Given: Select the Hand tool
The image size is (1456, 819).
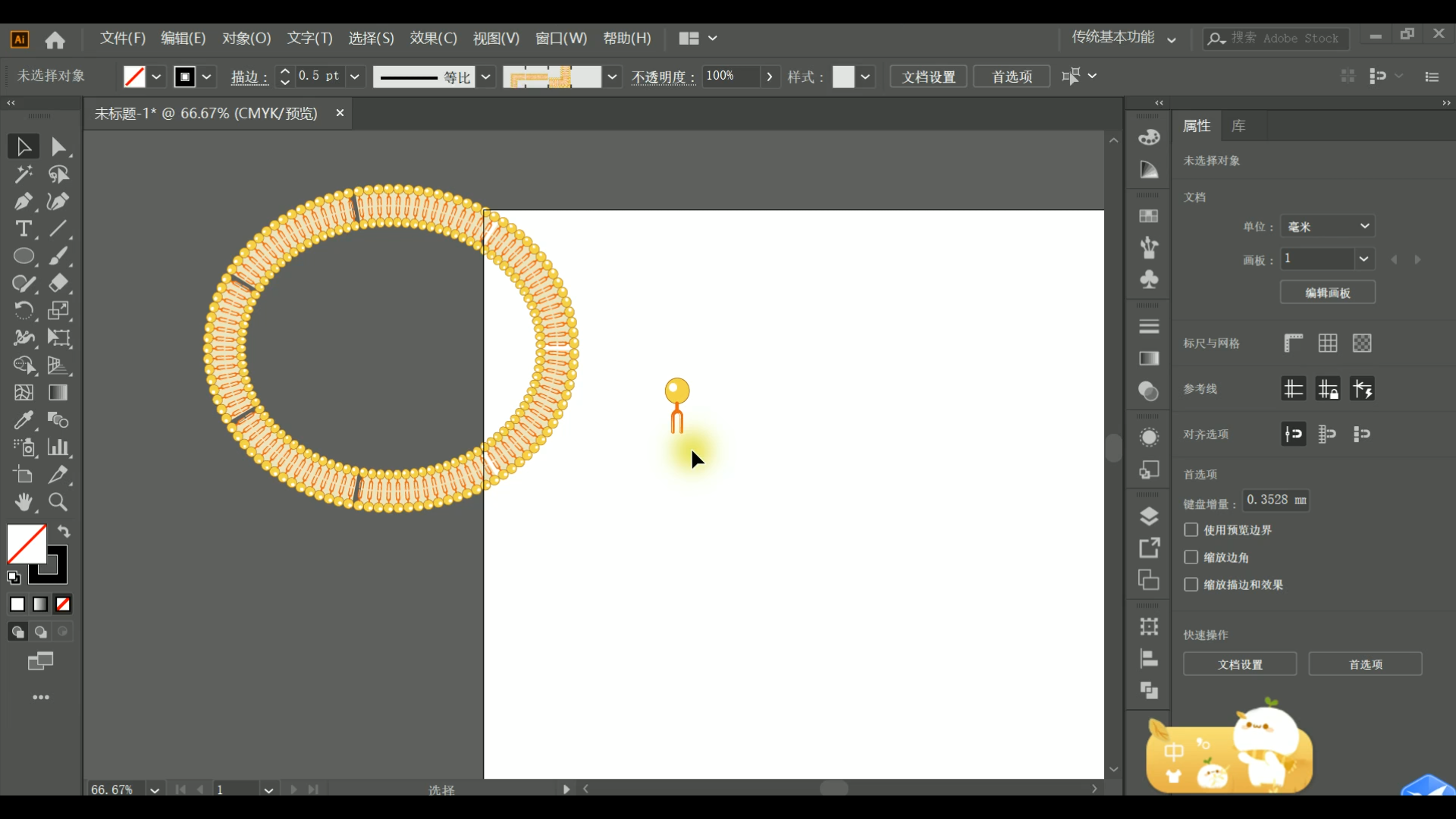Looking at the screenshot, I should pos(23,502).
